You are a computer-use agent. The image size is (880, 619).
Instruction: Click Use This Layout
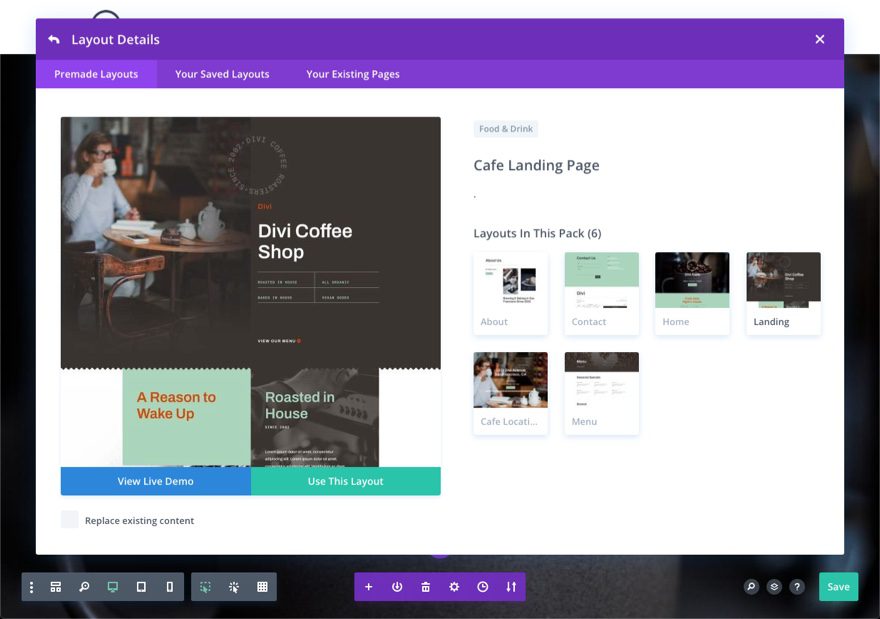pos(345,481)
